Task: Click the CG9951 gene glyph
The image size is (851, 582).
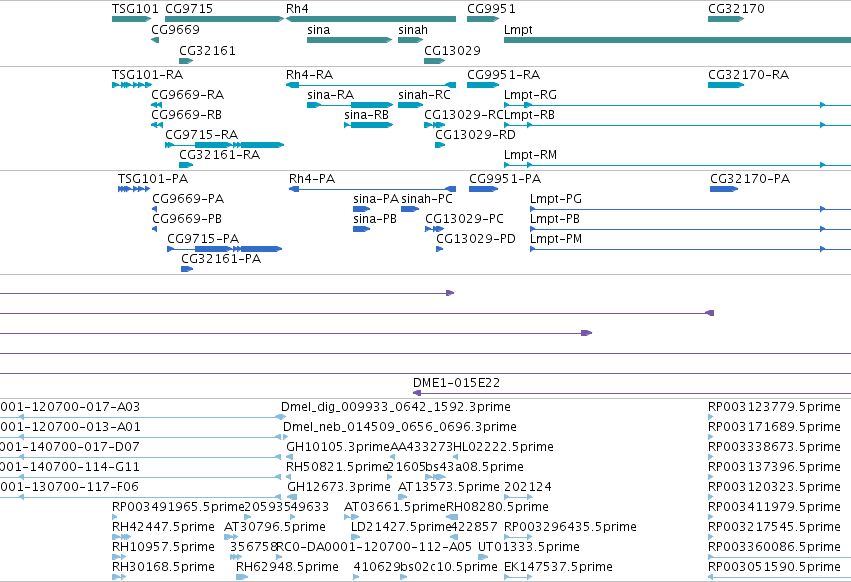Action: [483, 19]
